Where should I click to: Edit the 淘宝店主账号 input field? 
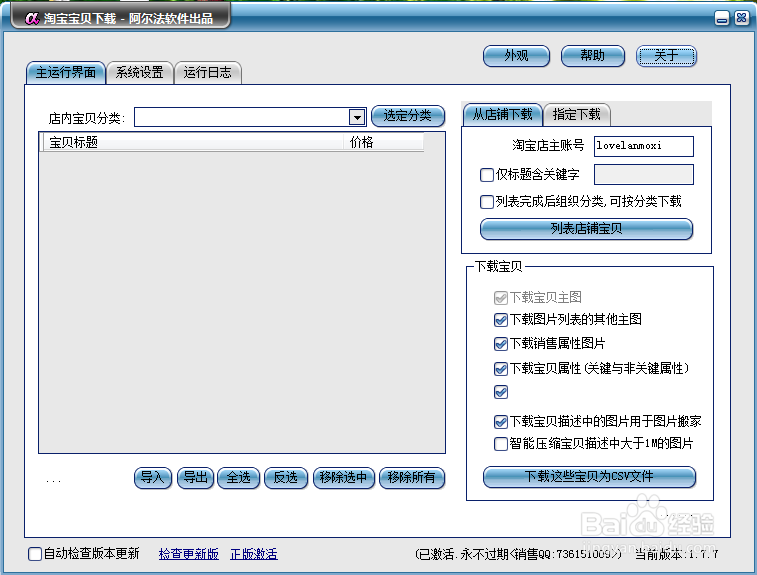click(x=644, y=146)
